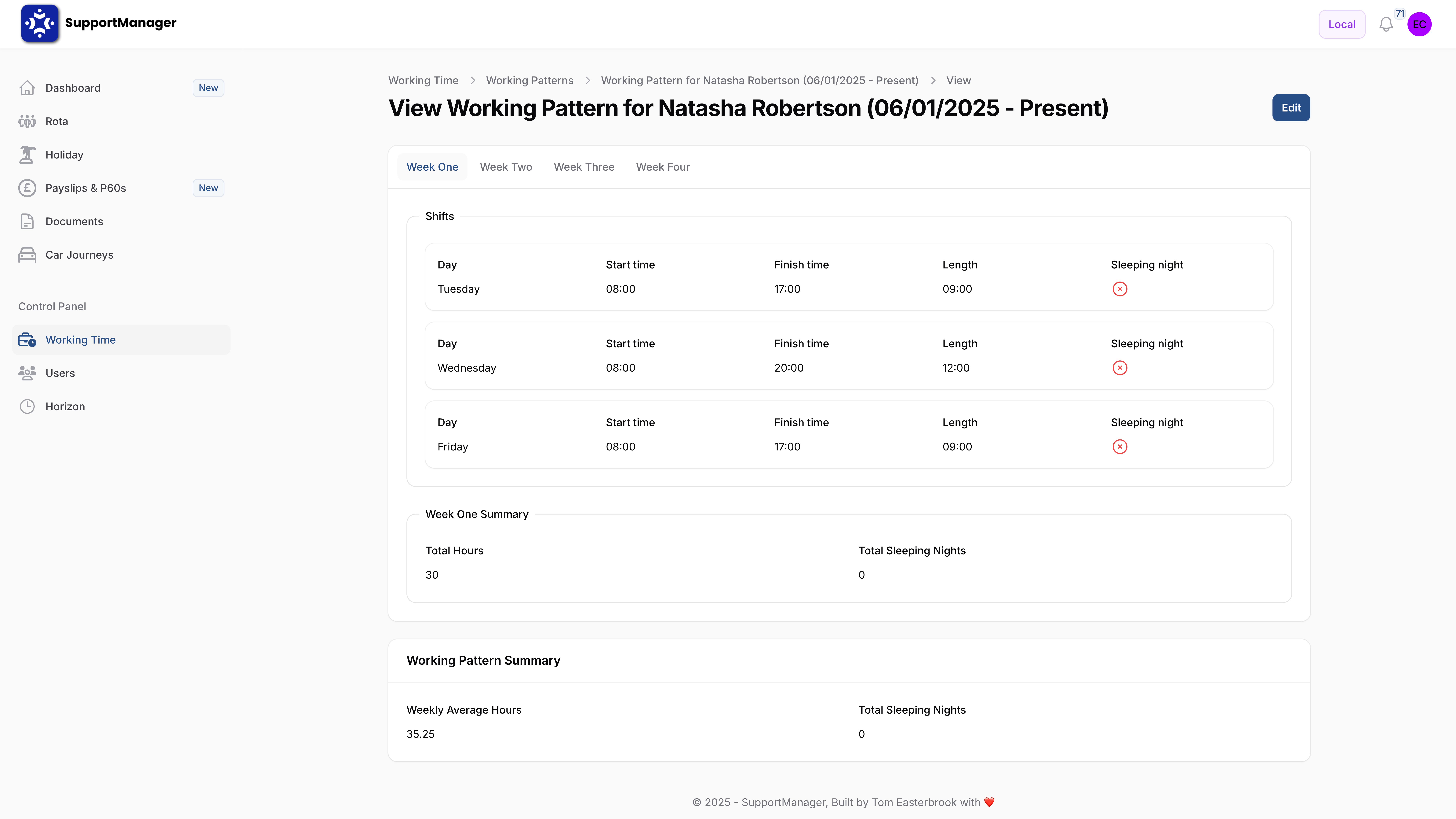Click the Users group icon
The height and width of the screenshot is (819, 1456).
[x=27, y=373]
